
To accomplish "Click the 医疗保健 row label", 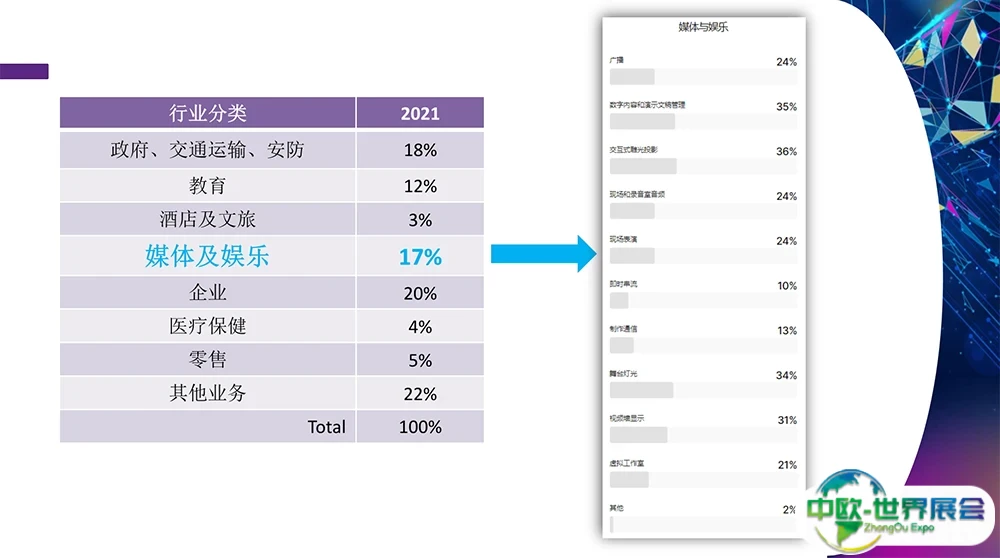I will (207, 327).
